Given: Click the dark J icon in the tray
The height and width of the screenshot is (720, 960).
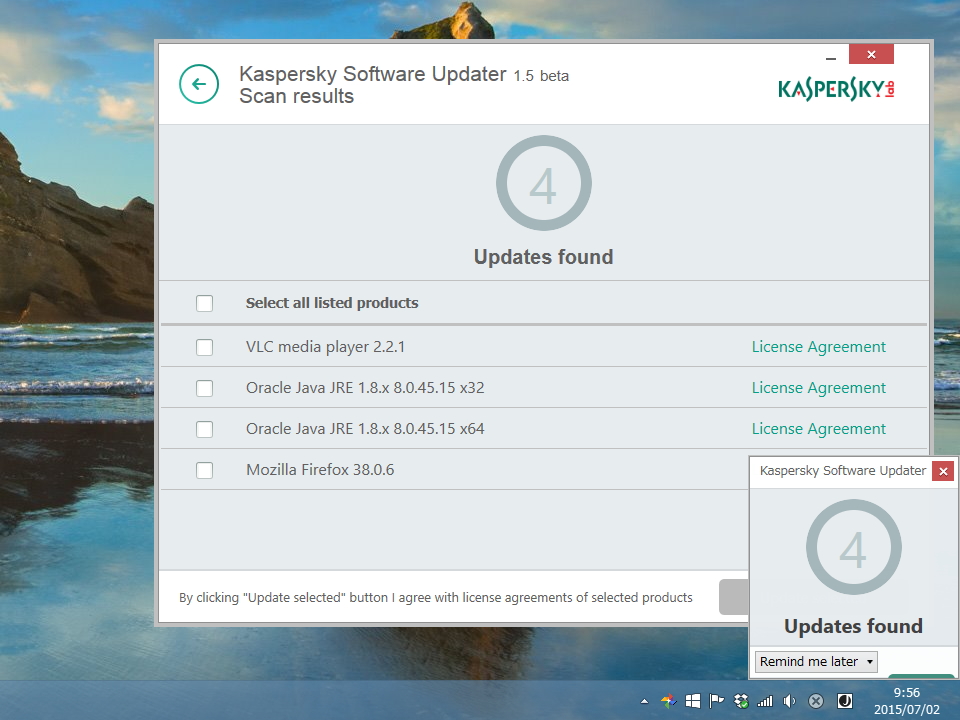Looking at the screenshot, I should coord(845,700).
